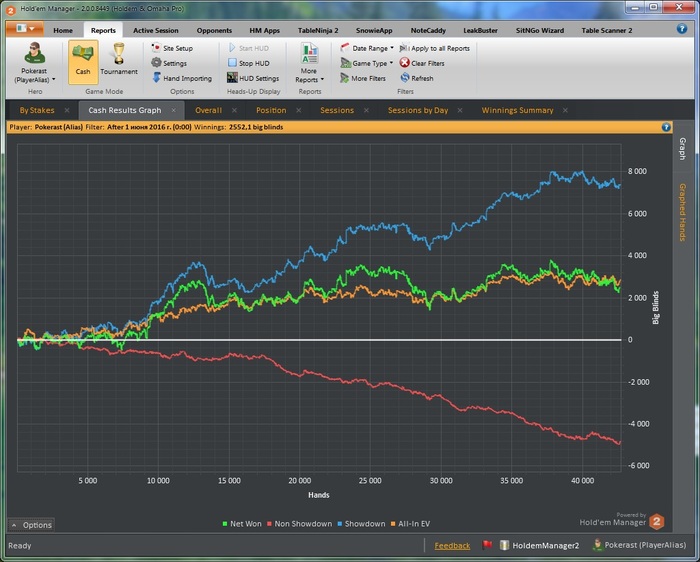Close the By Stakes tab
This screenshot has height=562, width=700.
coord(67,110)
